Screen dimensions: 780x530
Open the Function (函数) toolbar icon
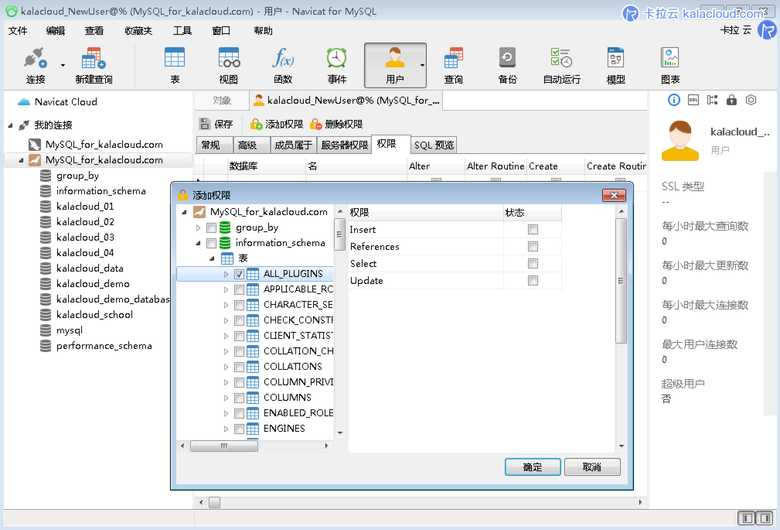(x=283, y=65)
